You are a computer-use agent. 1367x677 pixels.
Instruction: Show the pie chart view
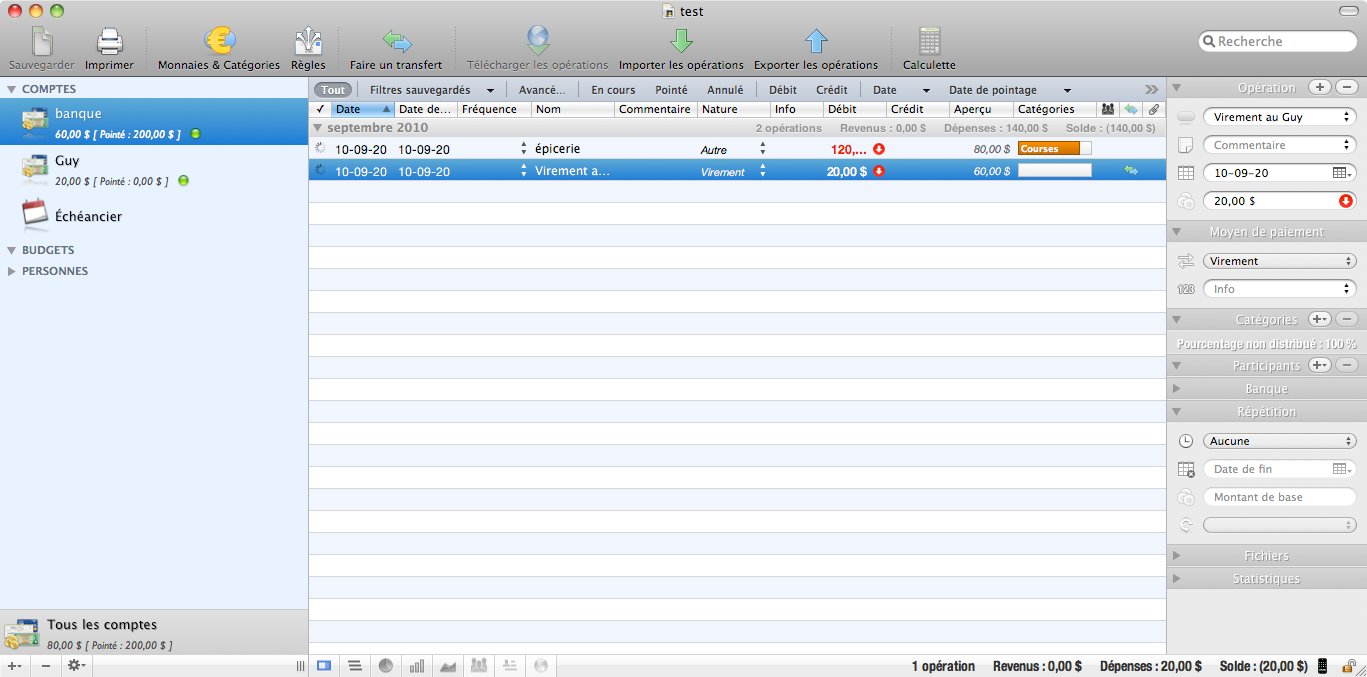pyautogui.click(x=386, y=665)
